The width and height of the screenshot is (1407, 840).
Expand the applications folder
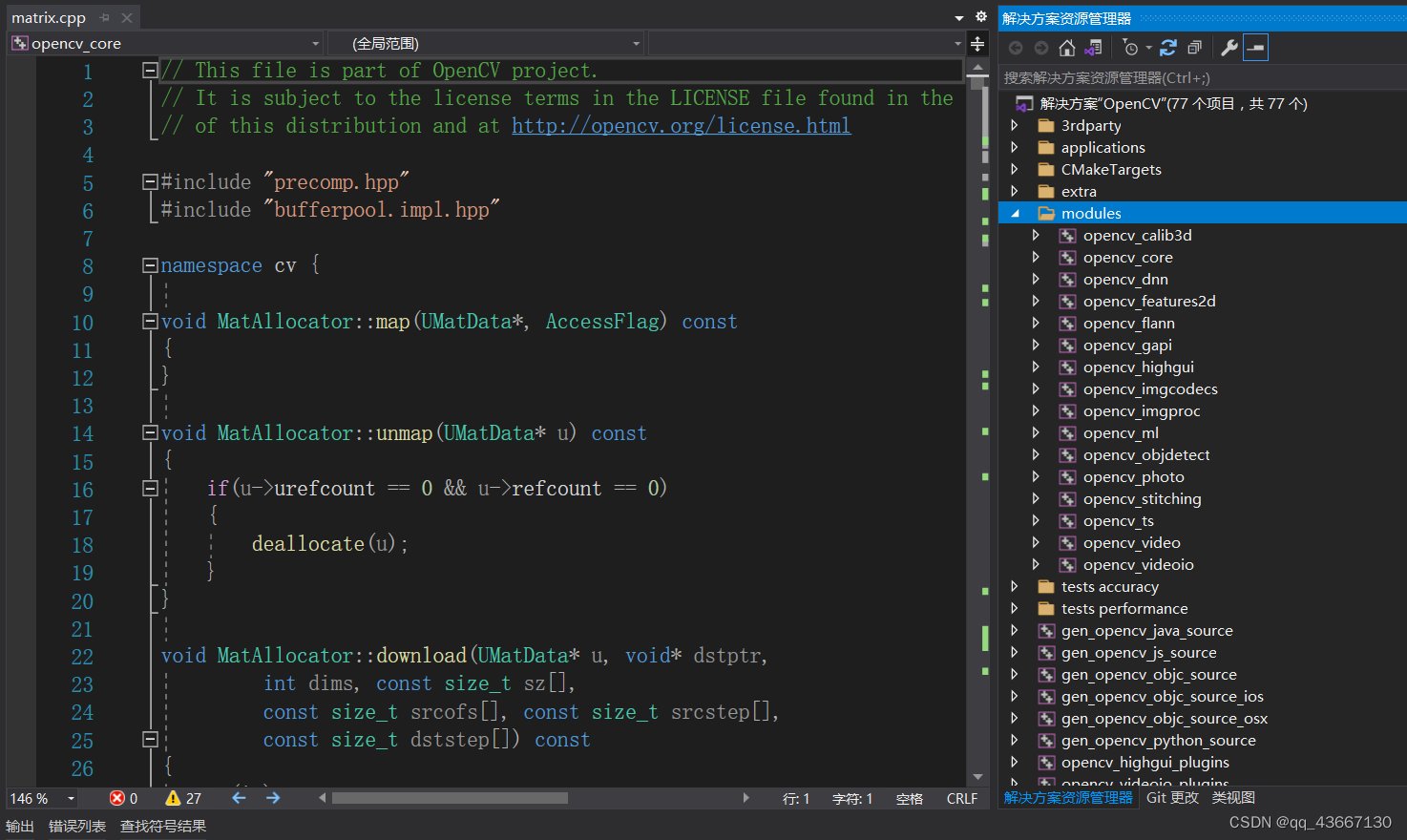[1015, 147]
